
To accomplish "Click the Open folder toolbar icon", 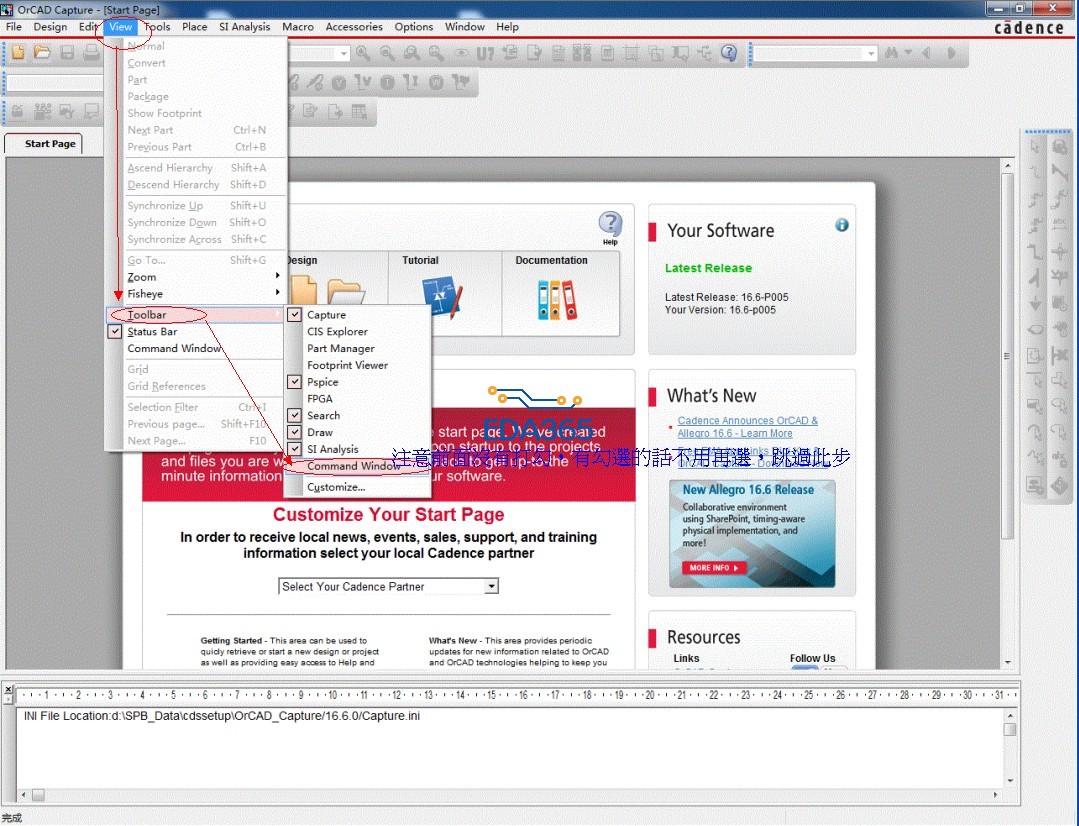I will pyautogui.click(x=42, y=53).
